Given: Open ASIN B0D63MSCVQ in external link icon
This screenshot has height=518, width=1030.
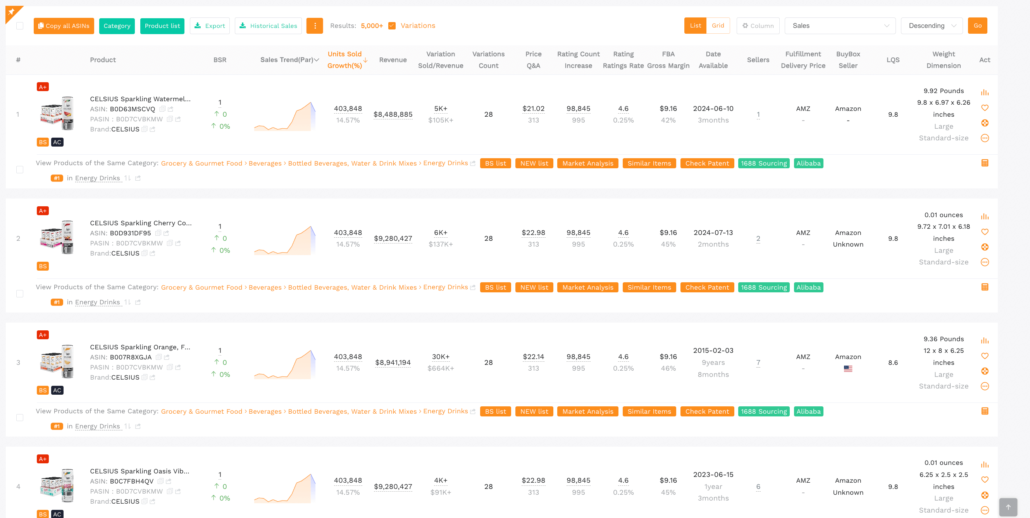Looking at the screenshot, I should [170, 109].
